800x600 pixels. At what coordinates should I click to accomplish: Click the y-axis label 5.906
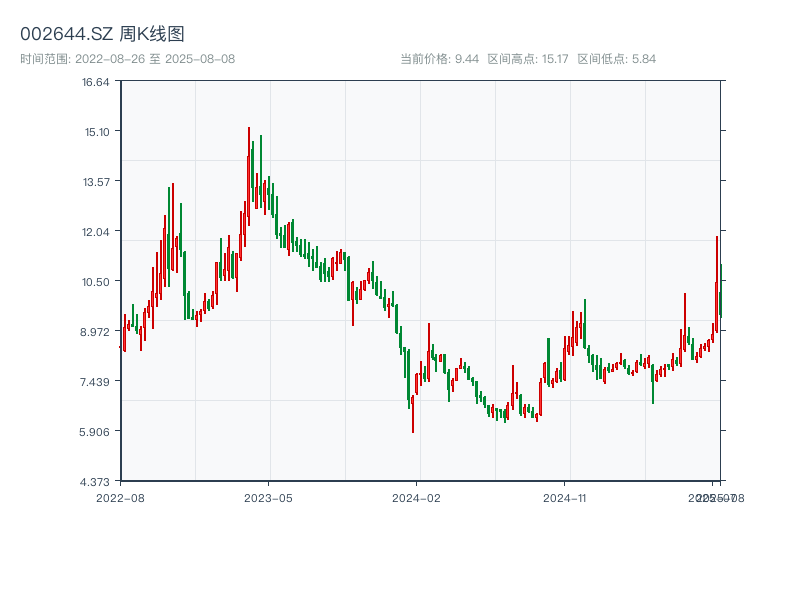[94, 432]
